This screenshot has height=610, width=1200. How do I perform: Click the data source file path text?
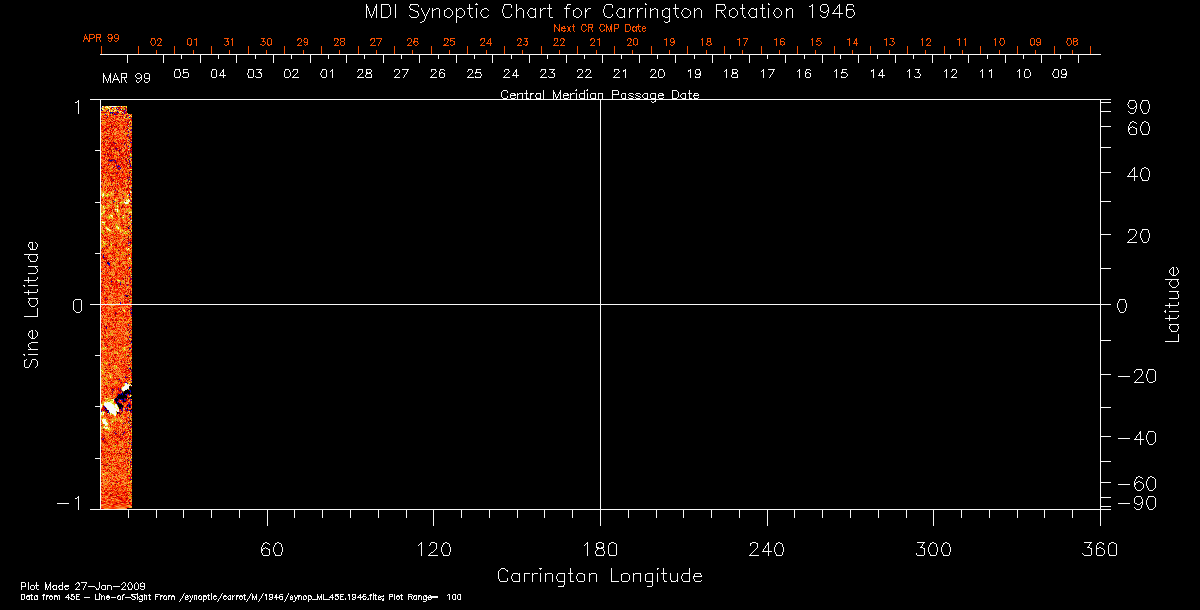click(240, 597)
